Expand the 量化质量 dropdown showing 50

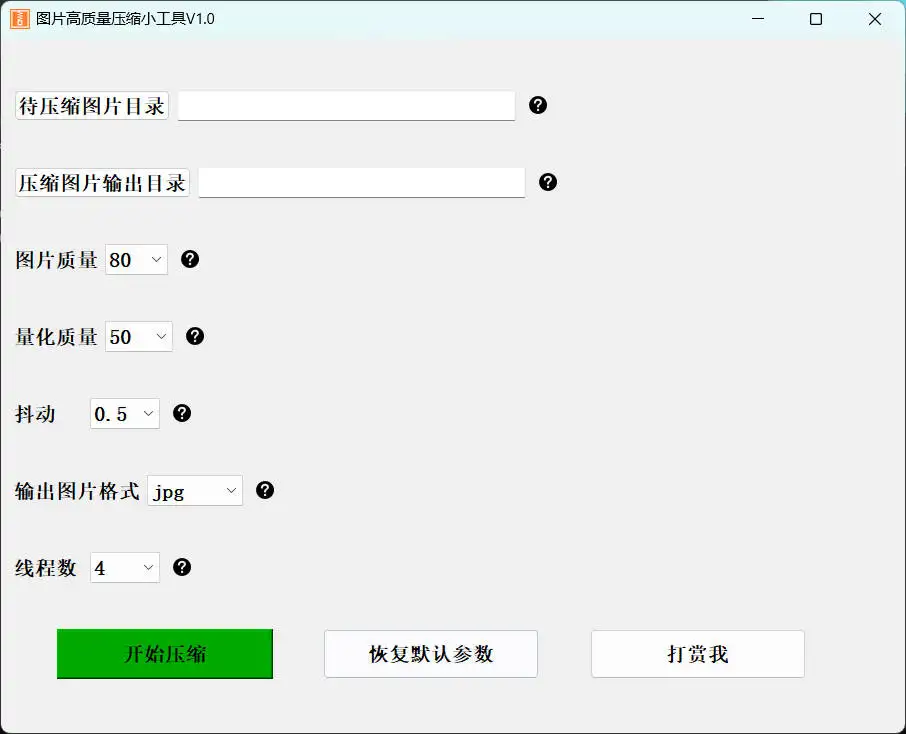(139, 336)
